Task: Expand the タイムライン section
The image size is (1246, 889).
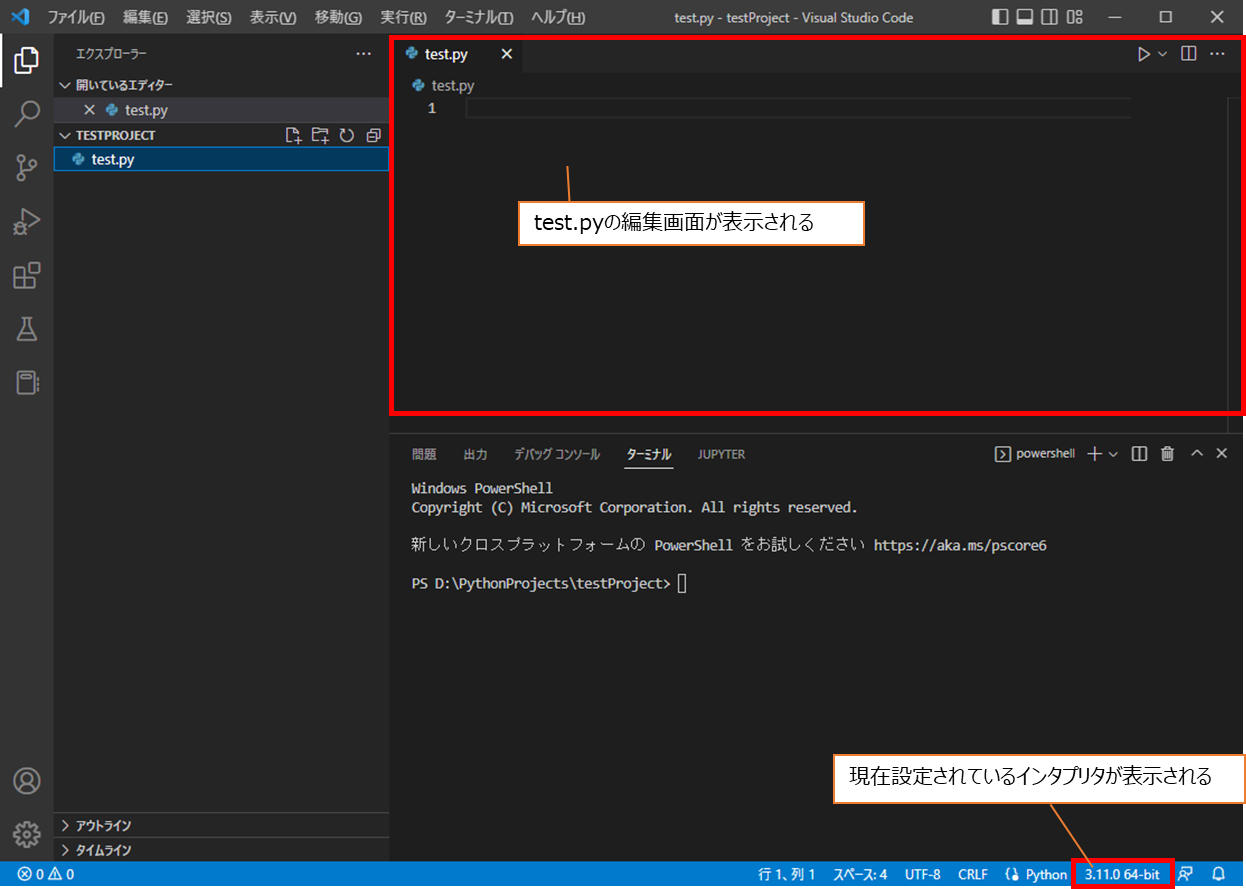Action: 103,850
